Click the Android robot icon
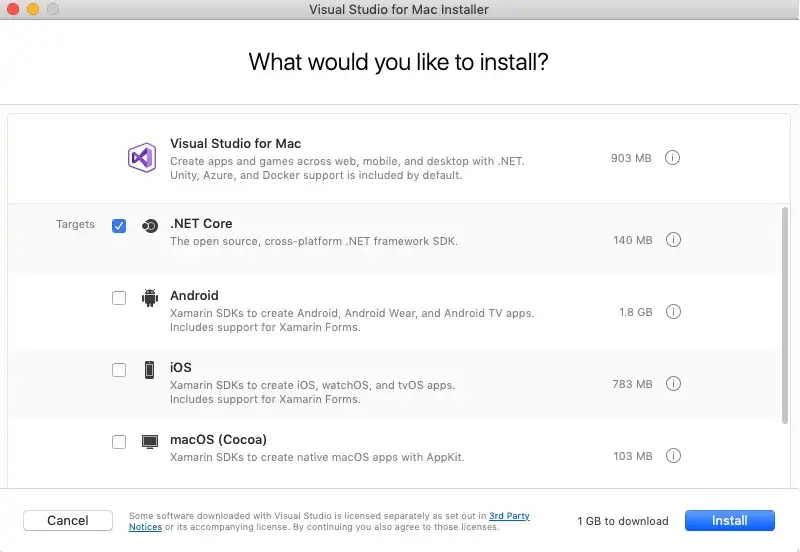800x552 pixels. tap(150, 297)
